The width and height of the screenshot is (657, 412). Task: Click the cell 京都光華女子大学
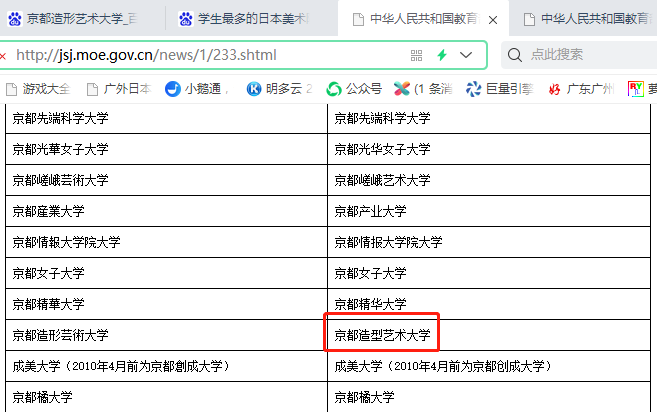166,149
